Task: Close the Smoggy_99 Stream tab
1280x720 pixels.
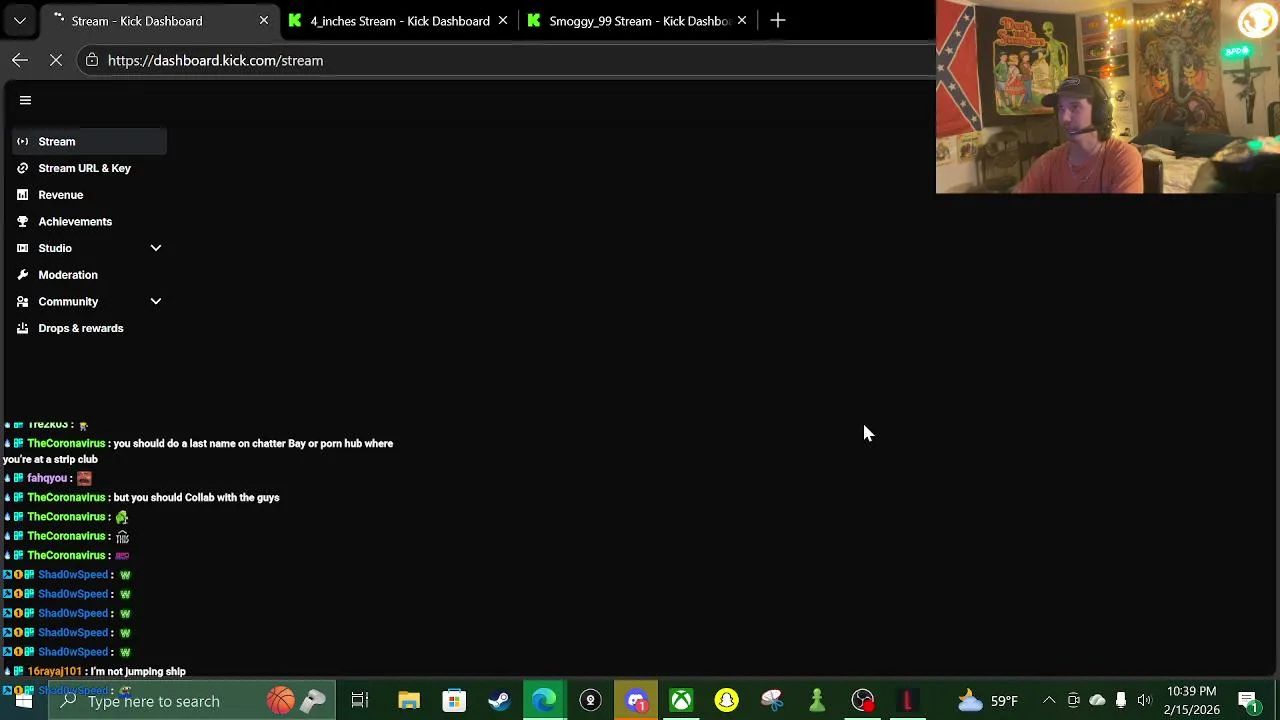Action: tap(742, 21)
